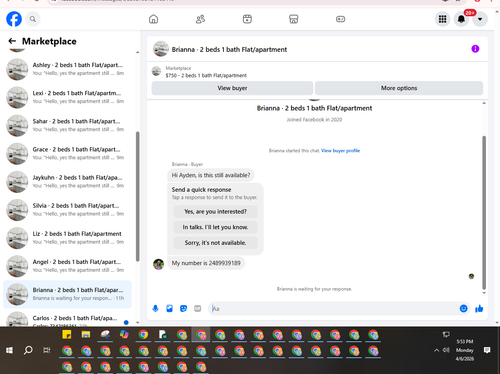Click the sender avatar beside phone number message

tap(158, 264)
